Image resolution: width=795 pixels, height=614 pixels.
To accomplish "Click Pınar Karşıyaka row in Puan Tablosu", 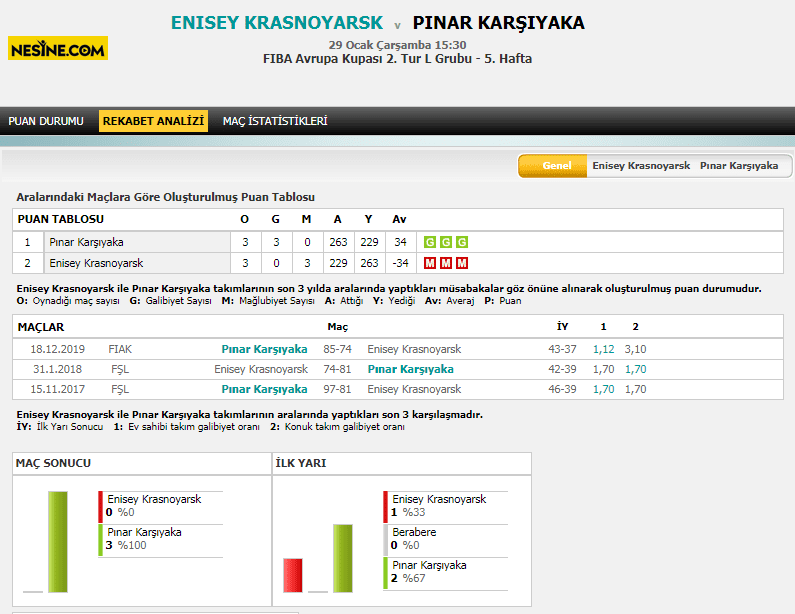I will [398, 242].
